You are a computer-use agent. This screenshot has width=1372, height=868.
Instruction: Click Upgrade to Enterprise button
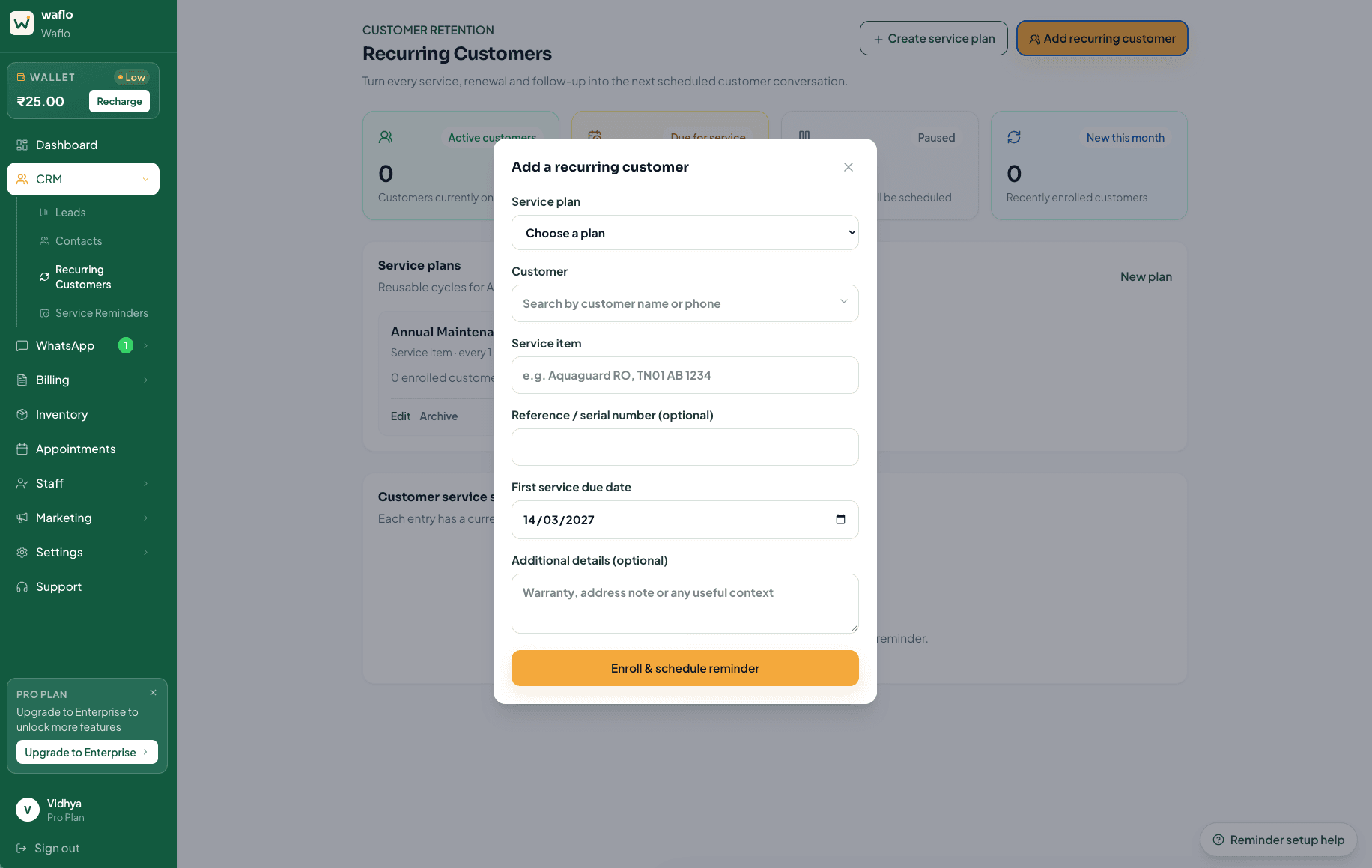[87, 752]
